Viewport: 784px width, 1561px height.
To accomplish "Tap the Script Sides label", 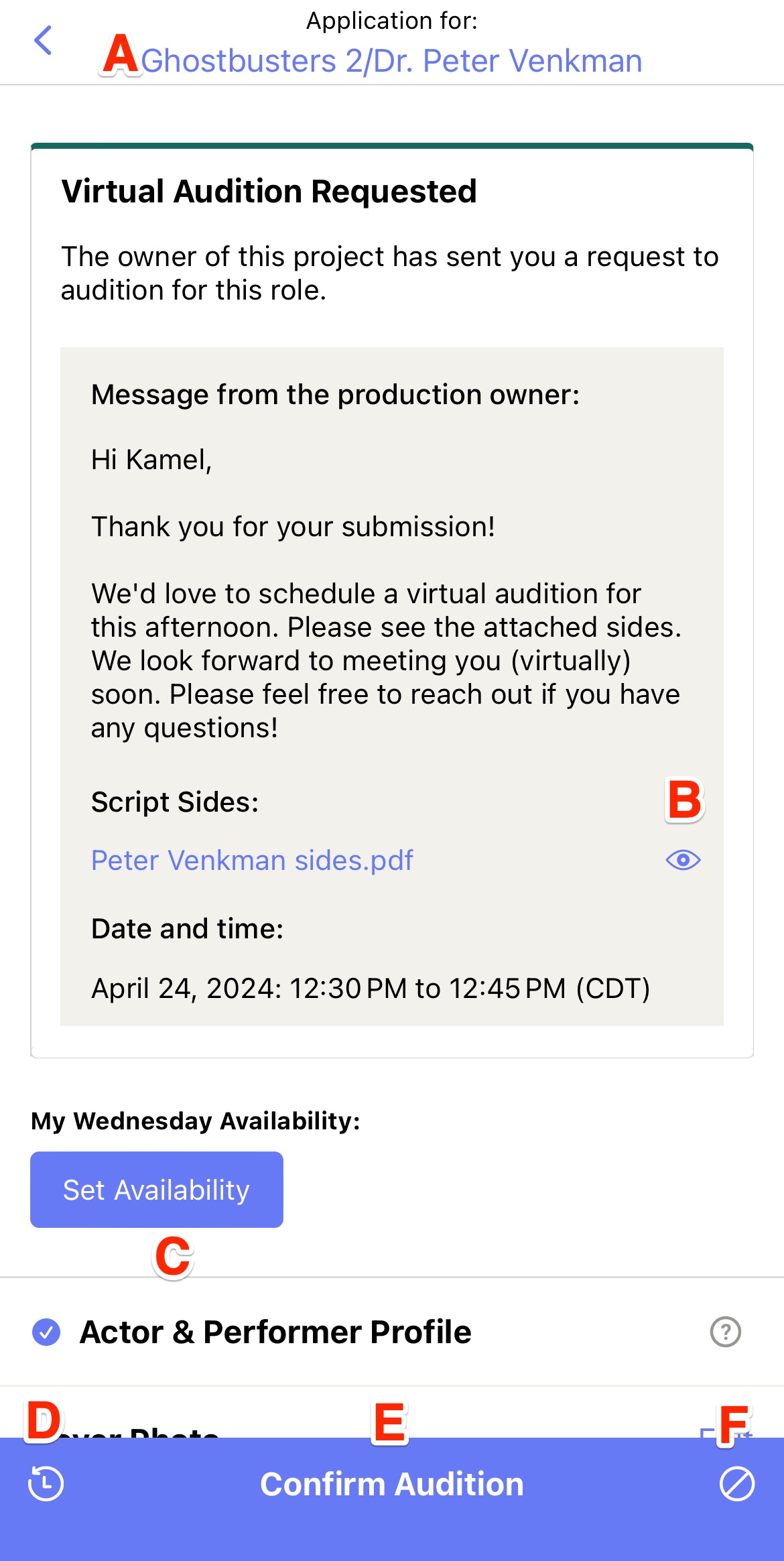I will click(x=175, y=802).
